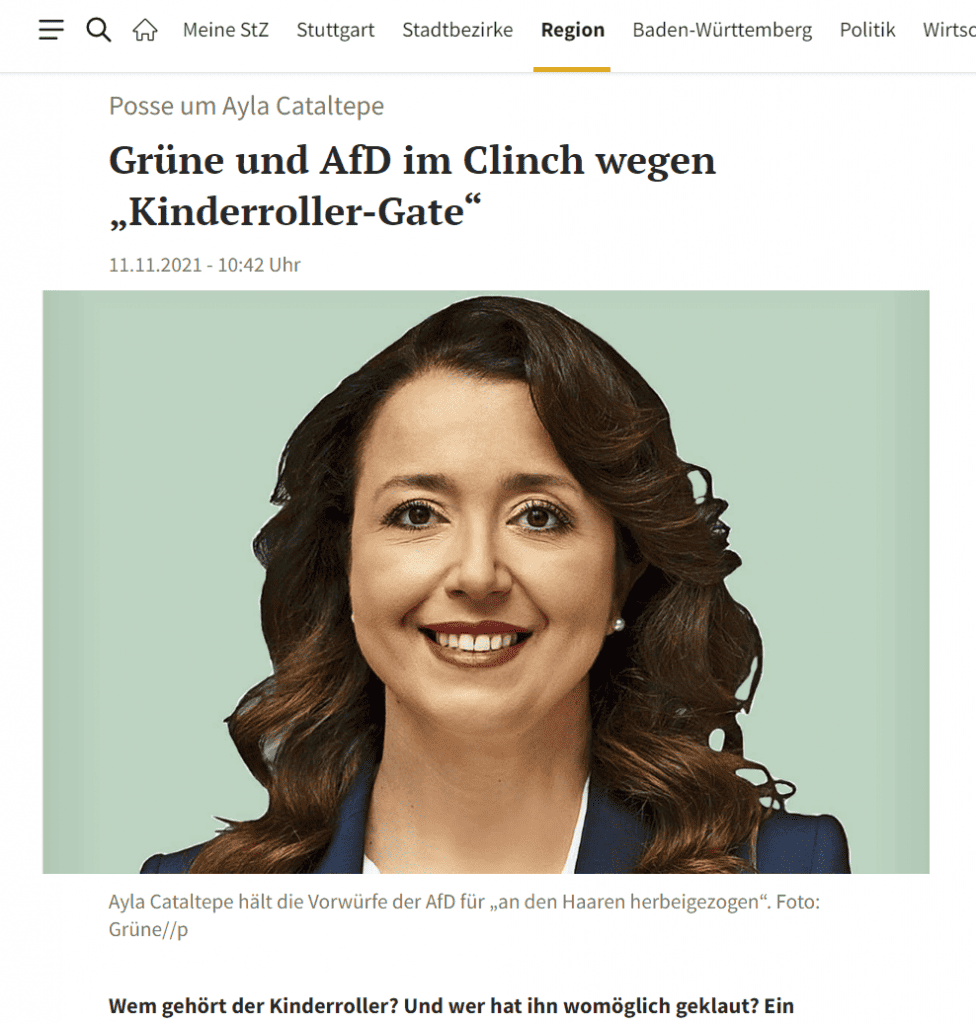Open the portrait photo of Ayla Cataltepe
976x1024 pixels.
pyautogui.click(x=486, y=582)
